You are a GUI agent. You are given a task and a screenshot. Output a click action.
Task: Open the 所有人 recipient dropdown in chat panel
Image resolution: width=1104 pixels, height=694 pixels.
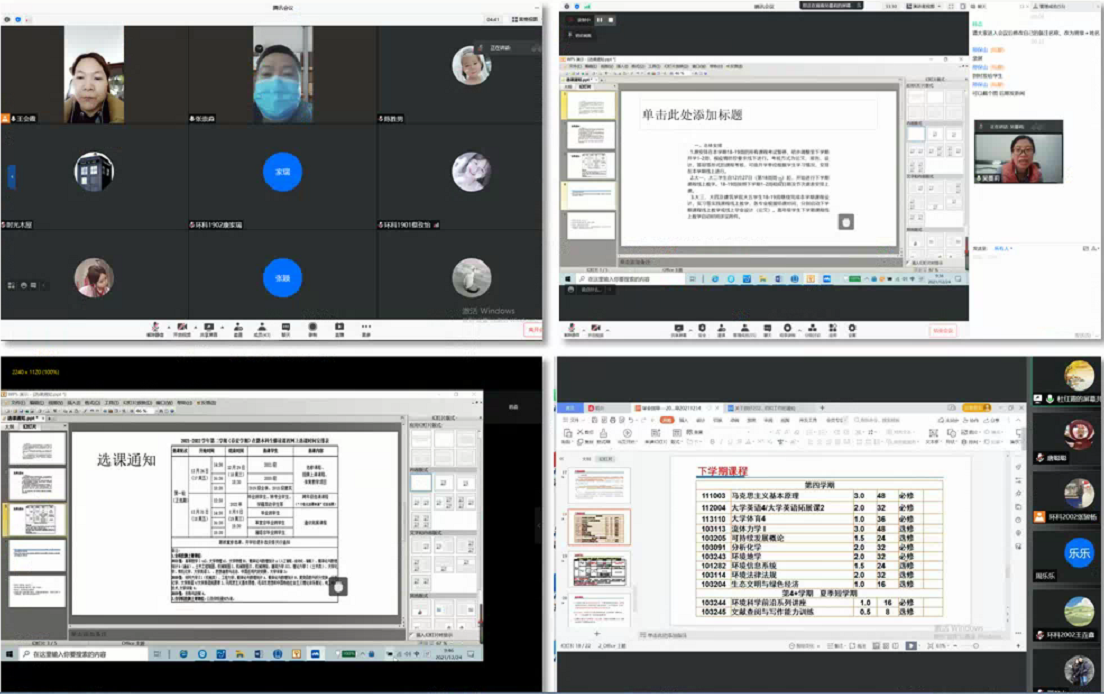(x=1003, y=248)
